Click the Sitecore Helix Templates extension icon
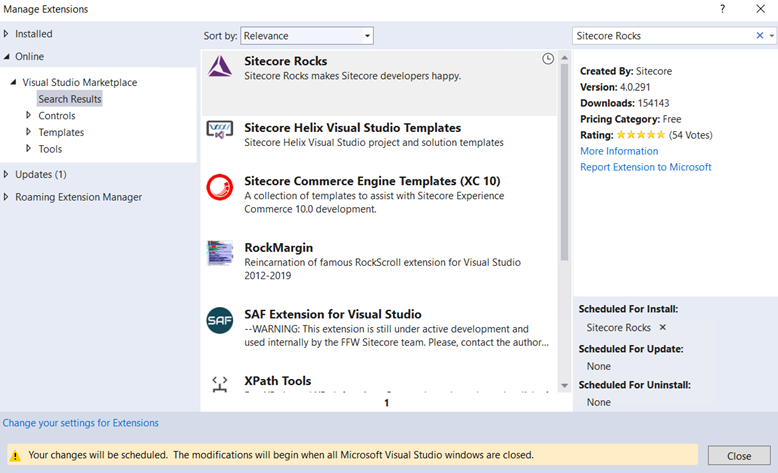The height and width of the screenshot is (473, 778). click(x=220, y=130)
